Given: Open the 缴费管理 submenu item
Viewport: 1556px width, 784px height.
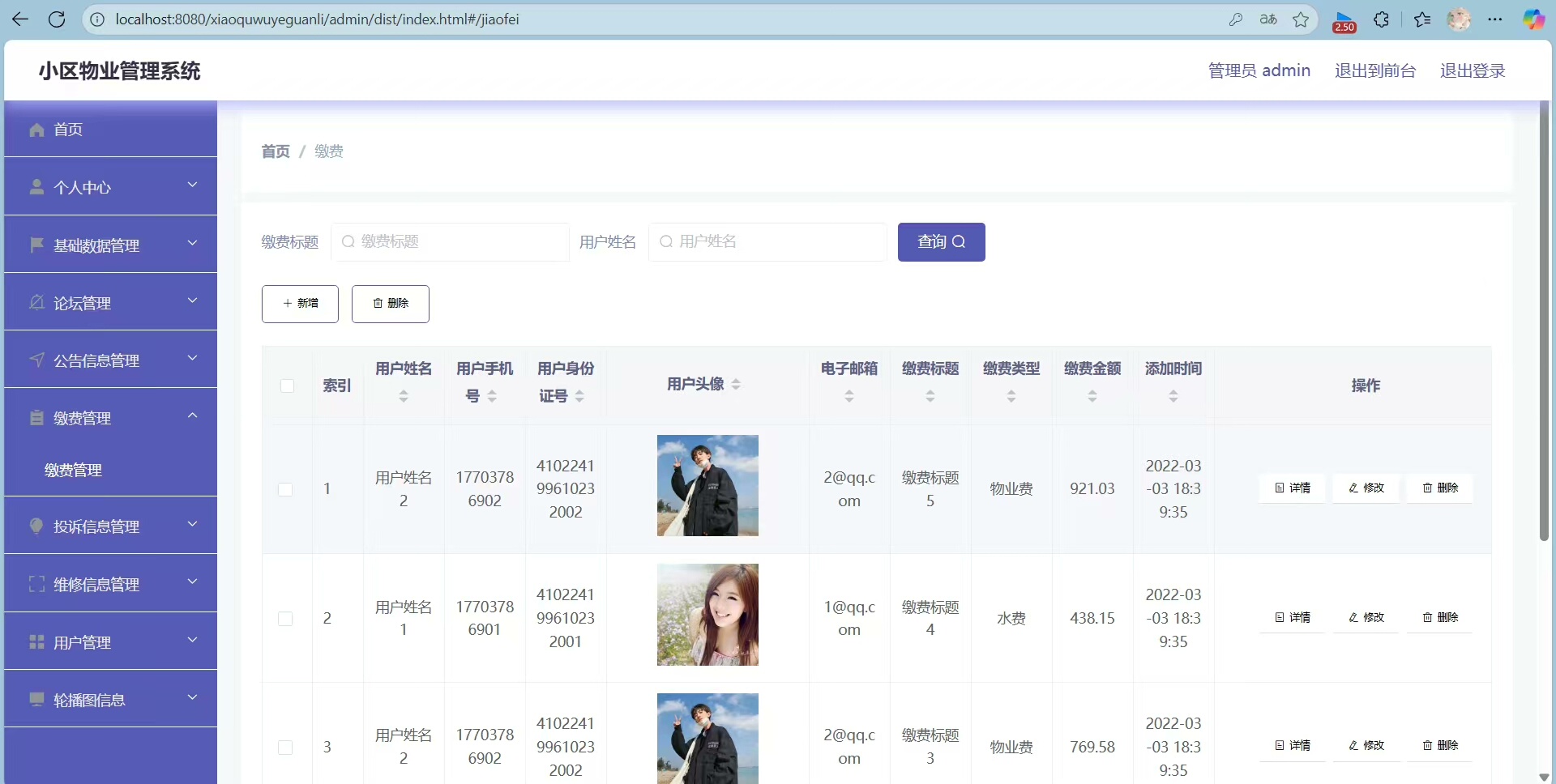Looking at the screenshot, I should 74,471.
